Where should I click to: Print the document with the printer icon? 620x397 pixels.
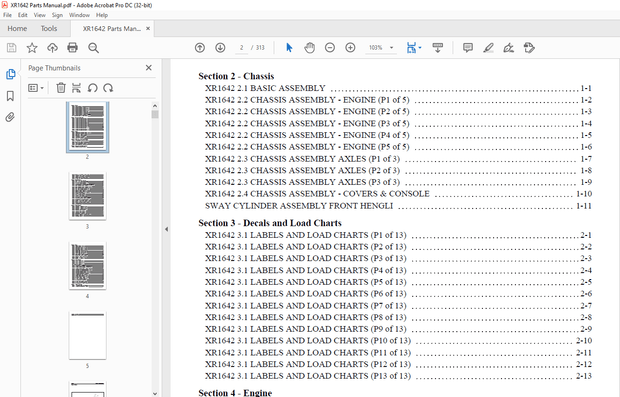point(72,48)
